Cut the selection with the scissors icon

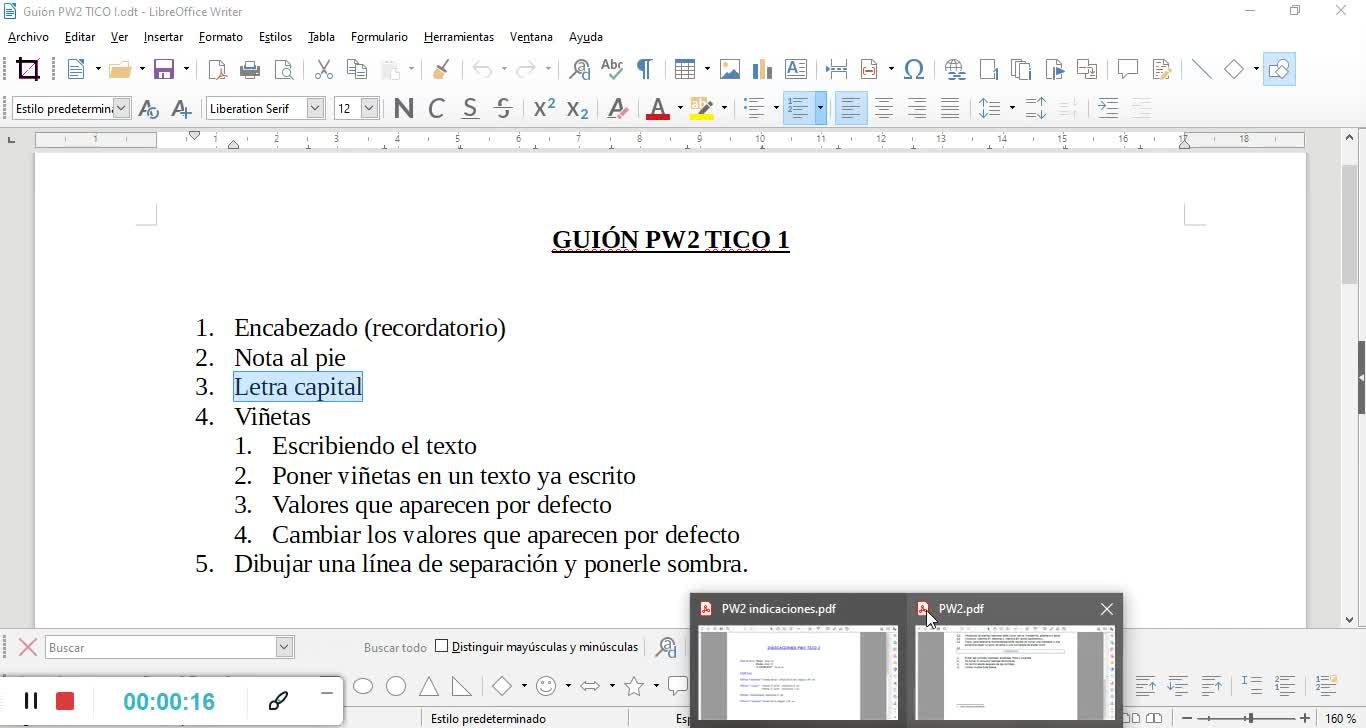click(323, 69)
